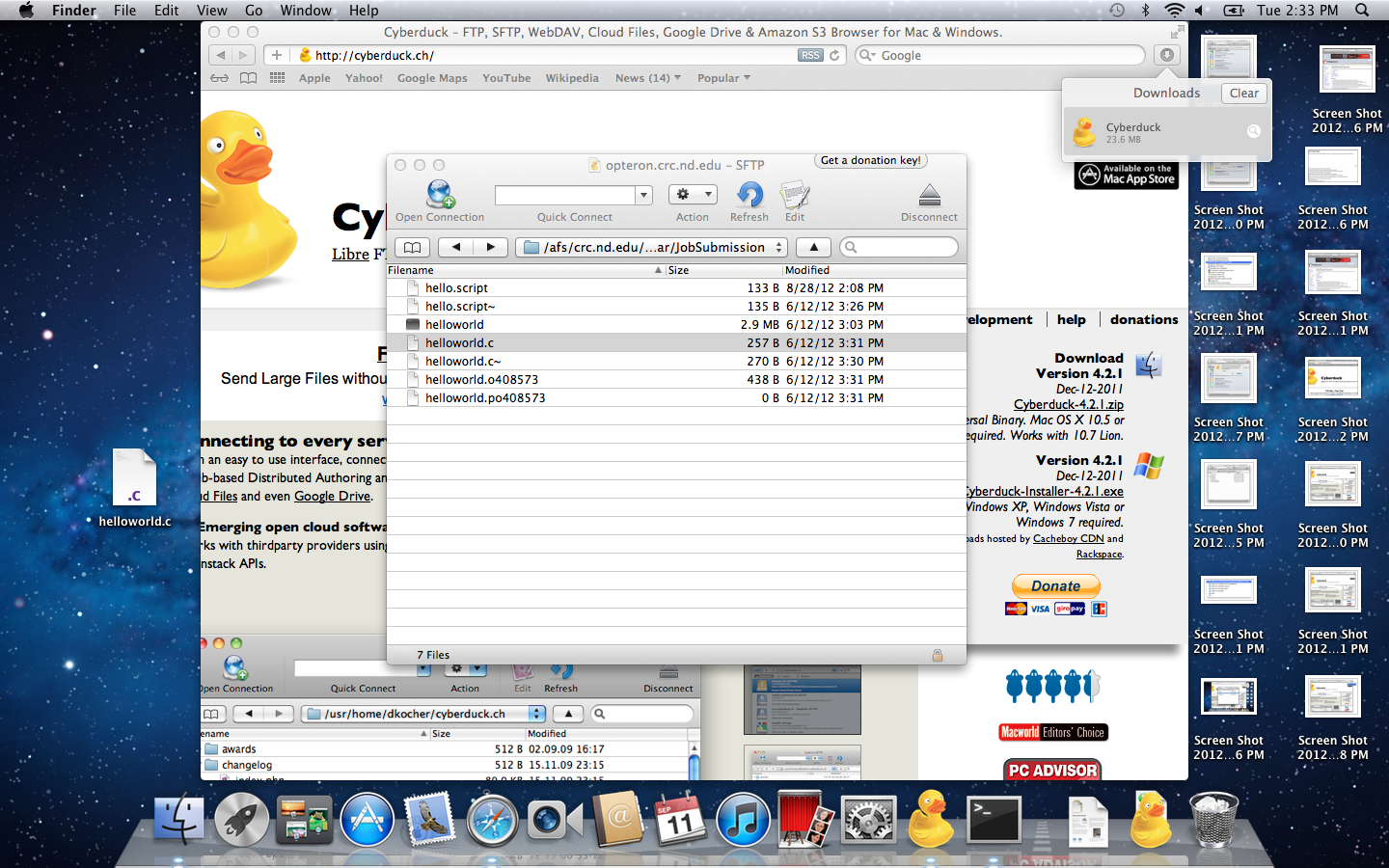This screenshot has width=1389, height=868.
Task: Go up to the parent folder
Action: click(813, 248)
